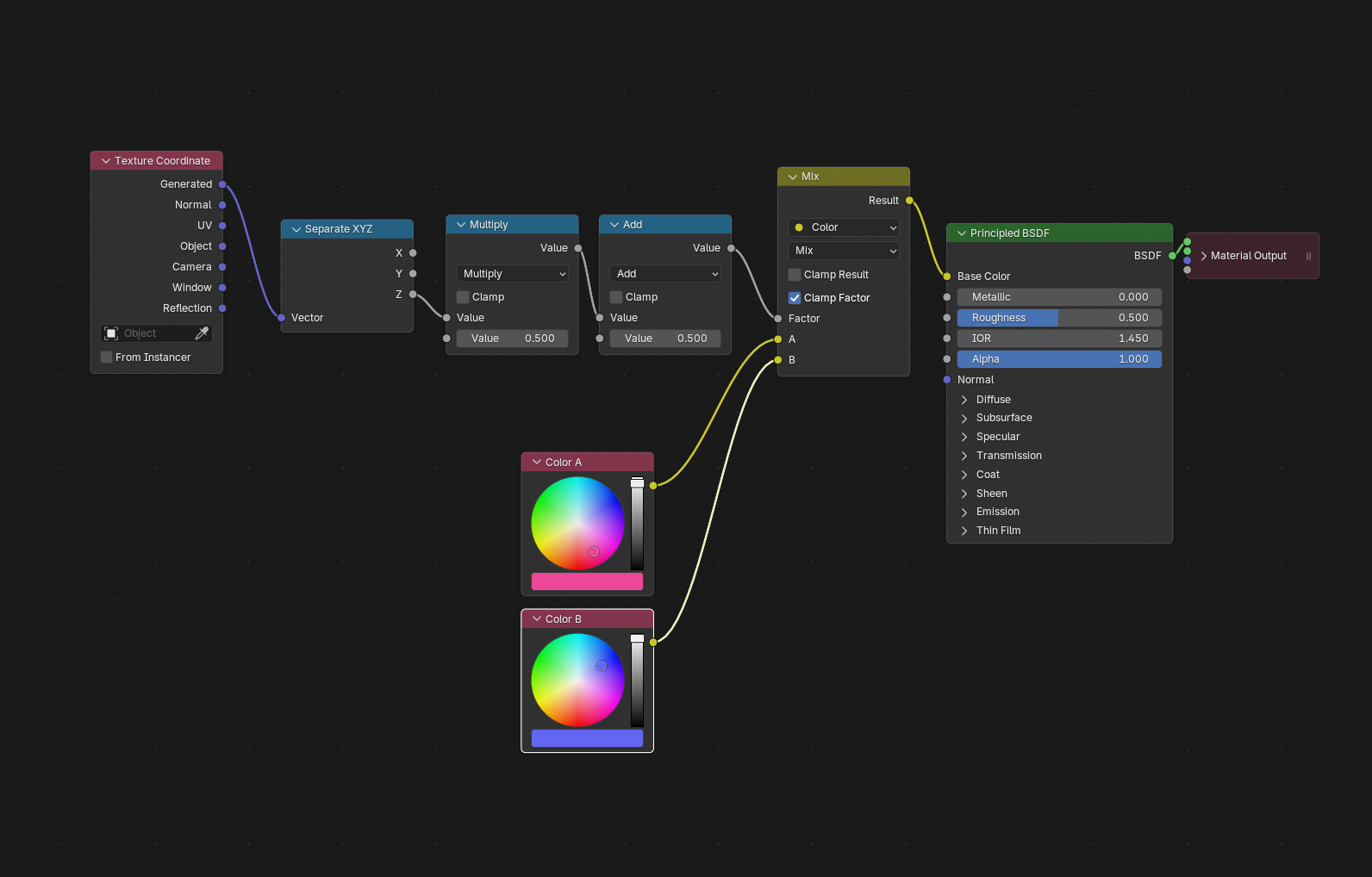
Task: Collapse the Separate XYZ node
Action: pos(296,229)
